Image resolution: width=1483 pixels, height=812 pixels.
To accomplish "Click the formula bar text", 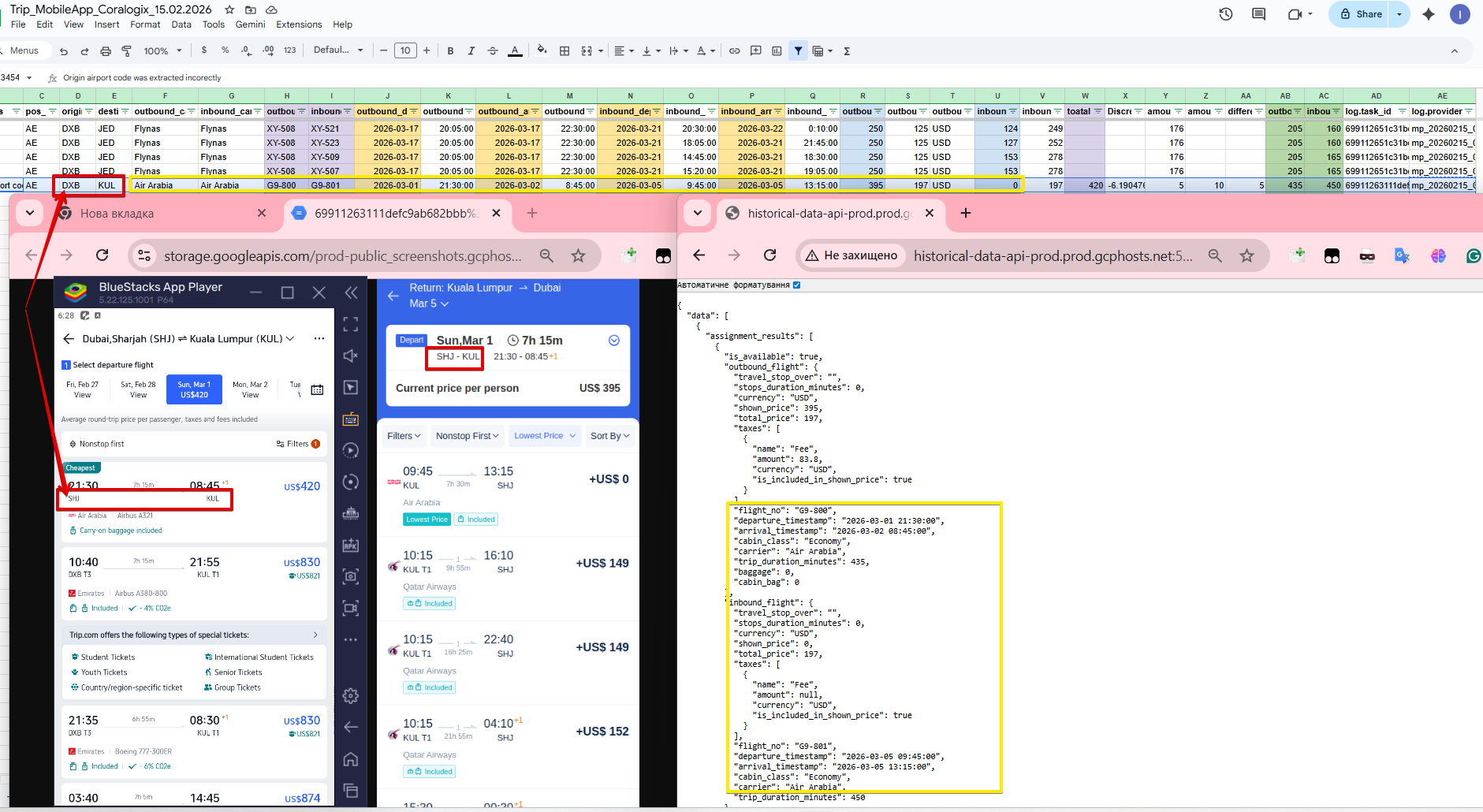I will (142, 78).
